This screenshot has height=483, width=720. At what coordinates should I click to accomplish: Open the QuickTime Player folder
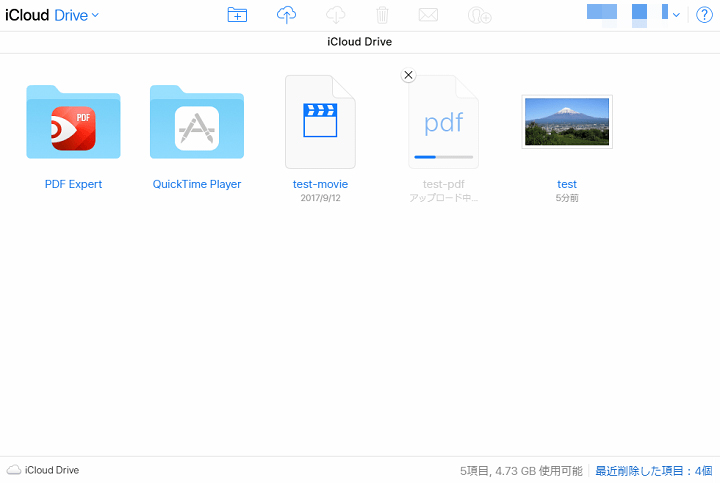pyautogui.click(x=197, y=122)
